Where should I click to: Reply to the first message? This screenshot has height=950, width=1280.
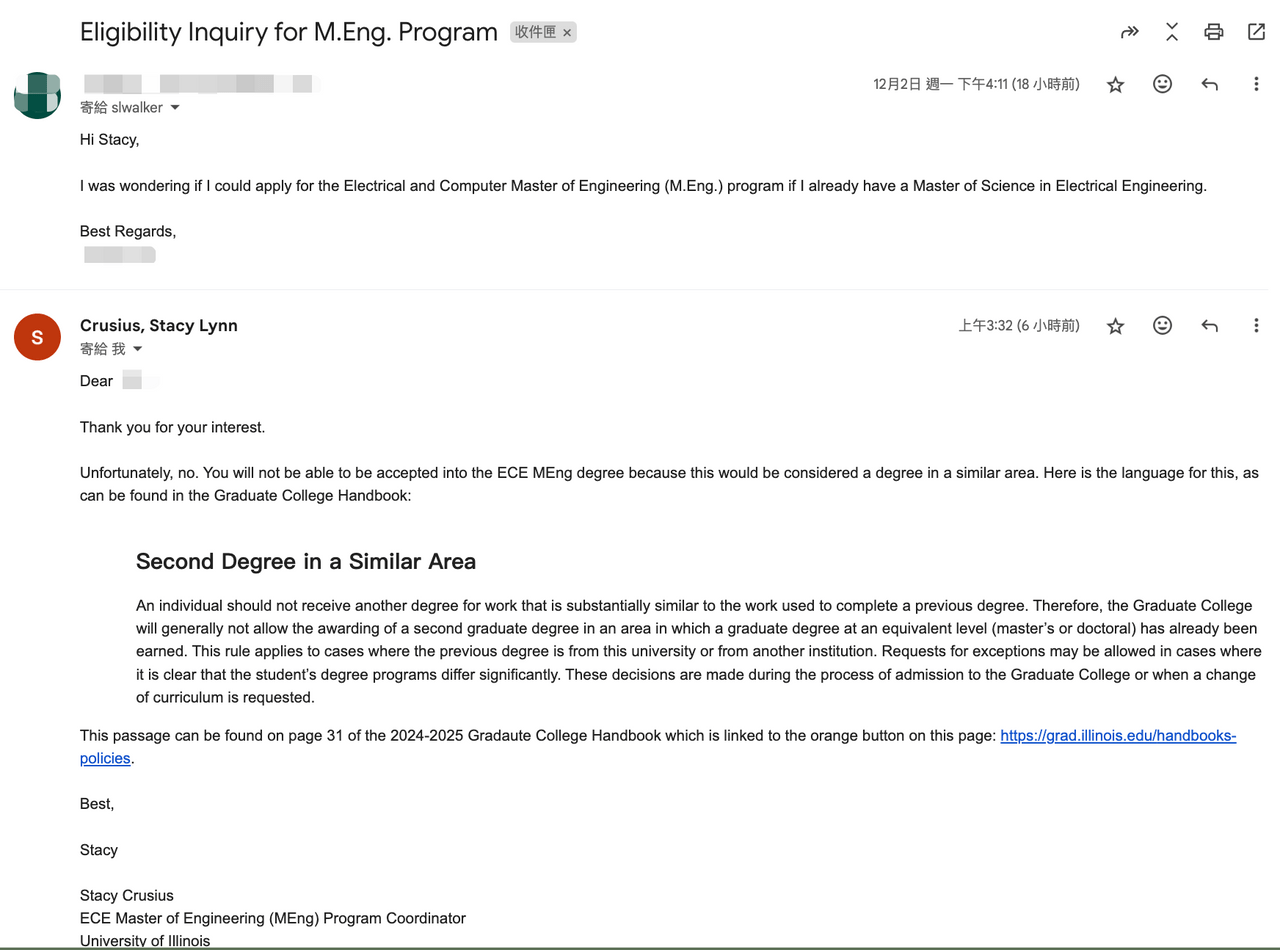pos(1209,85)
